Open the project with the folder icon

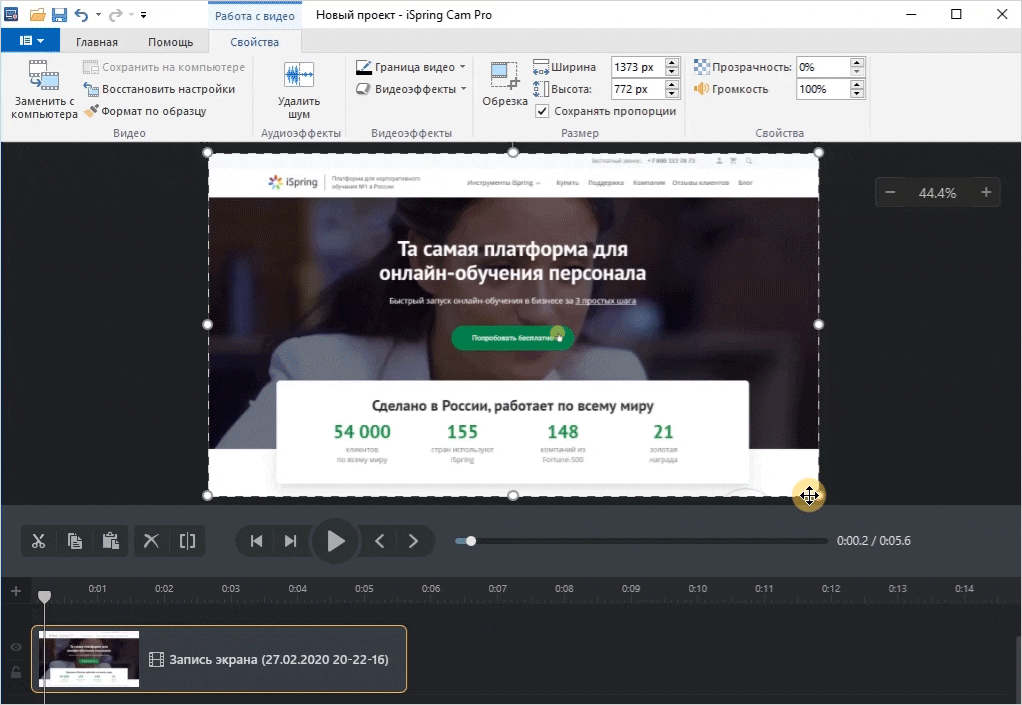(37, 14)
